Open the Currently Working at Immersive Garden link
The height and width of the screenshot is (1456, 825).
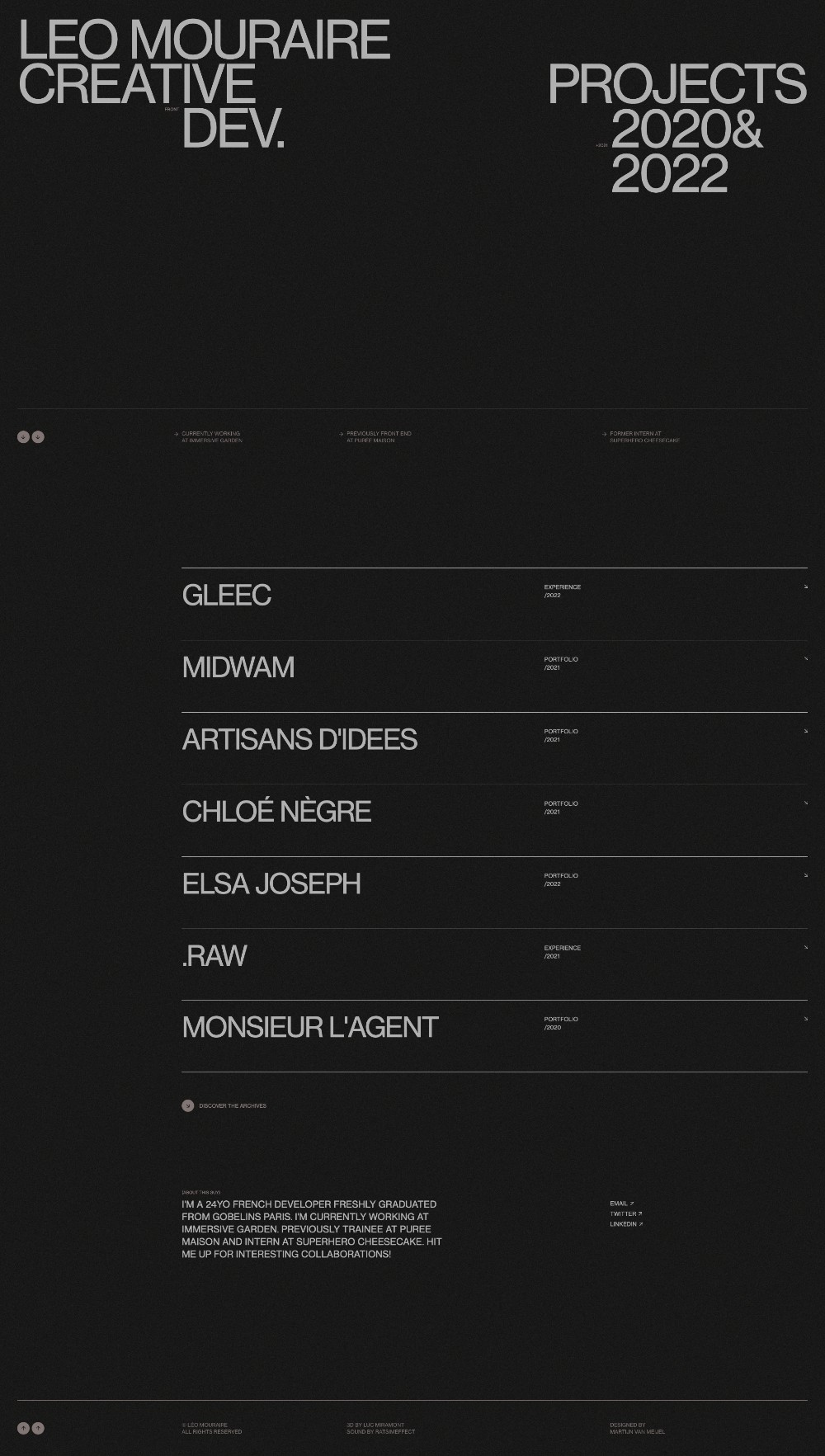coord(211,437)
